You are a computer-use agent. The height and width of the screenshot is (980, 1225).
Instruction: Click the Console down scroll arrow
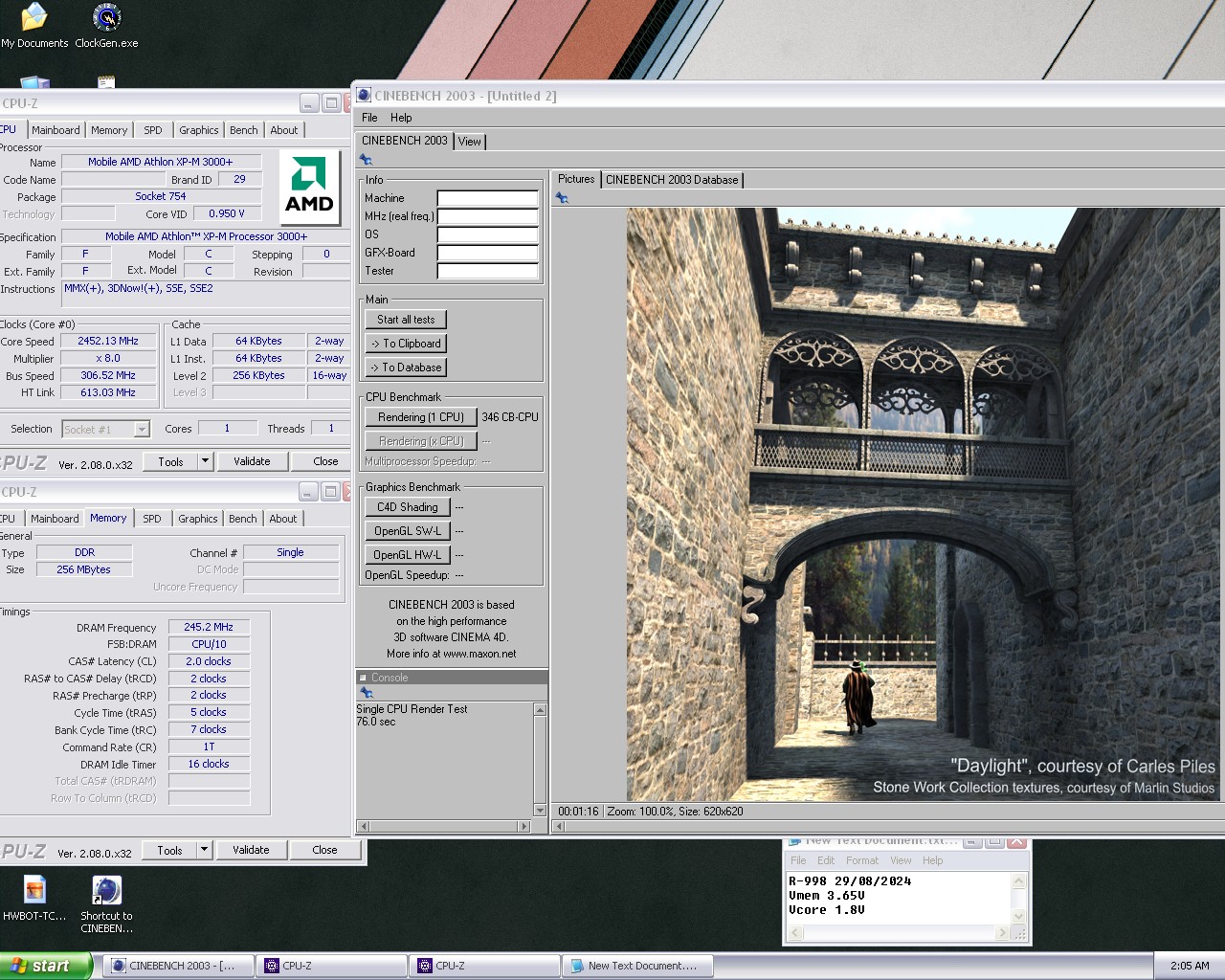(540, 811)
